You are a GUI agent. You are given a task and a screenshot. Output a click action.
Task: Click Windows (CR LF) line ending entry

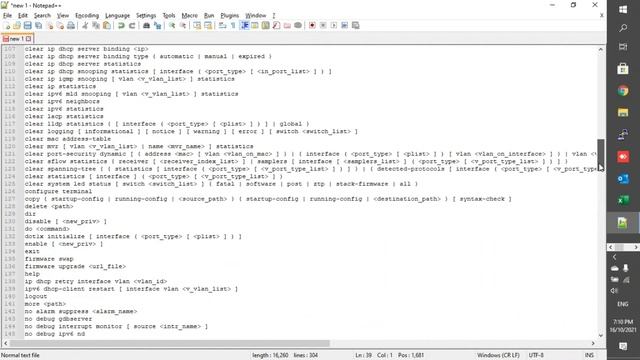click(x=498, y=355)
